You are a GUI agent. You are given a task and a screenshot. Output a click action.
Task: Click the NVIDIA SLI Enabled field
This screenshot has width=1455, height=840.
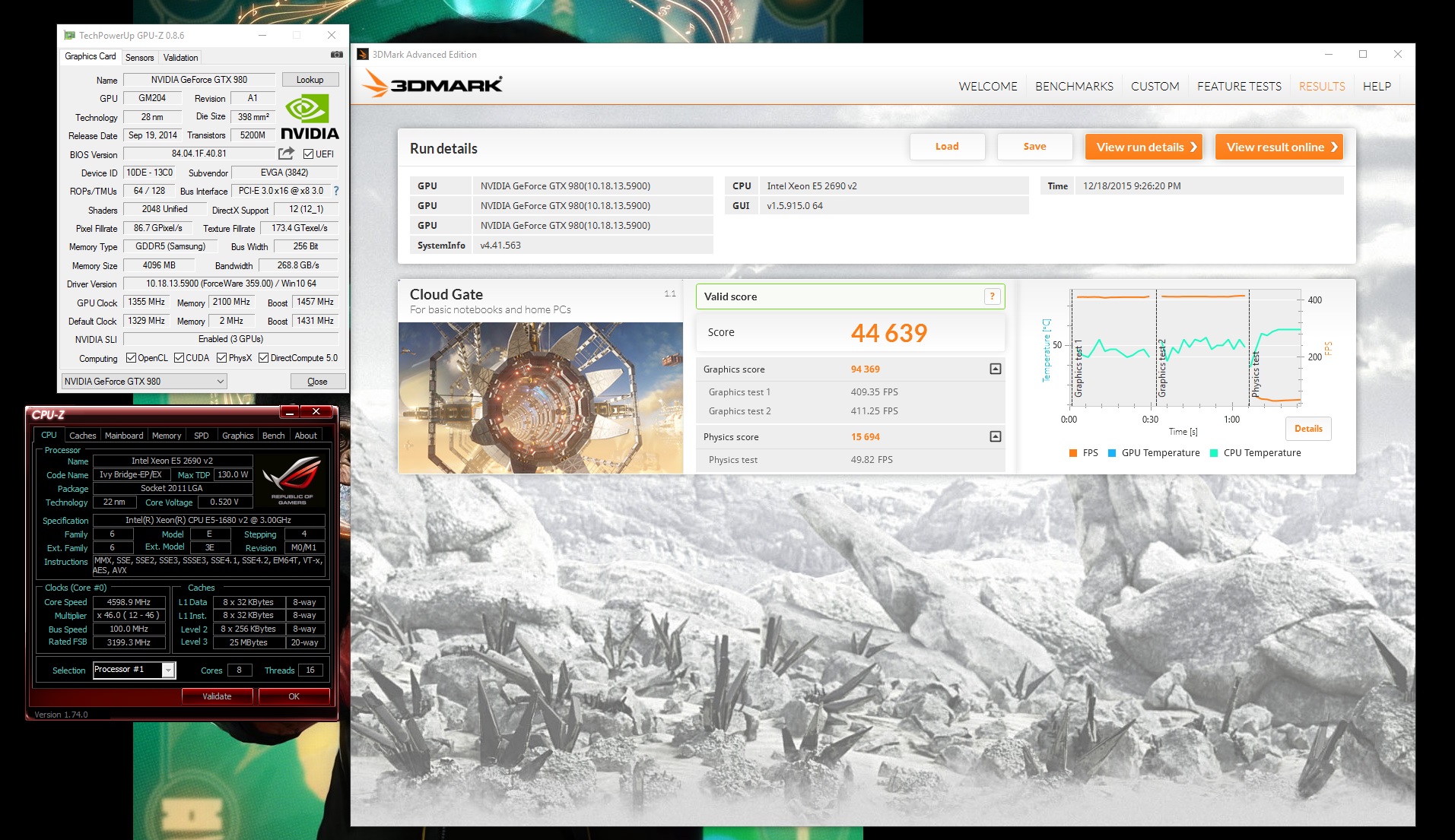[230, 339]
